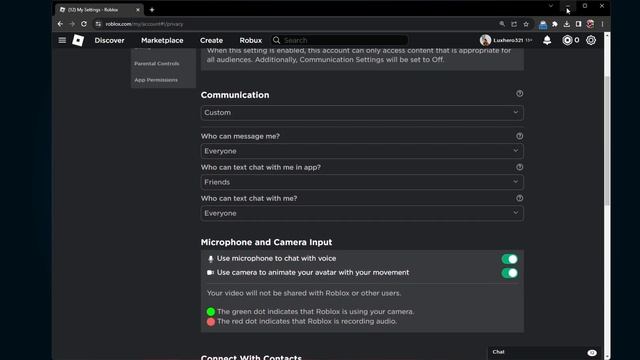Open the Robux menu

pos(251,40)
